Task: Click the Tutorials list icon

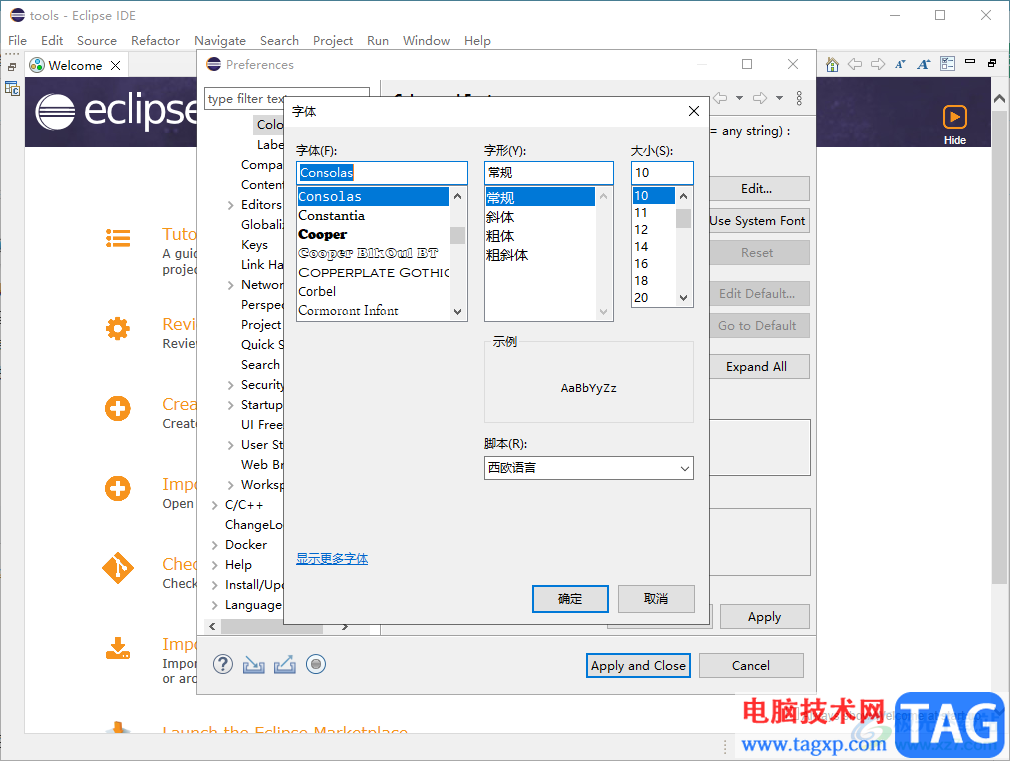Action: (118, 238)
